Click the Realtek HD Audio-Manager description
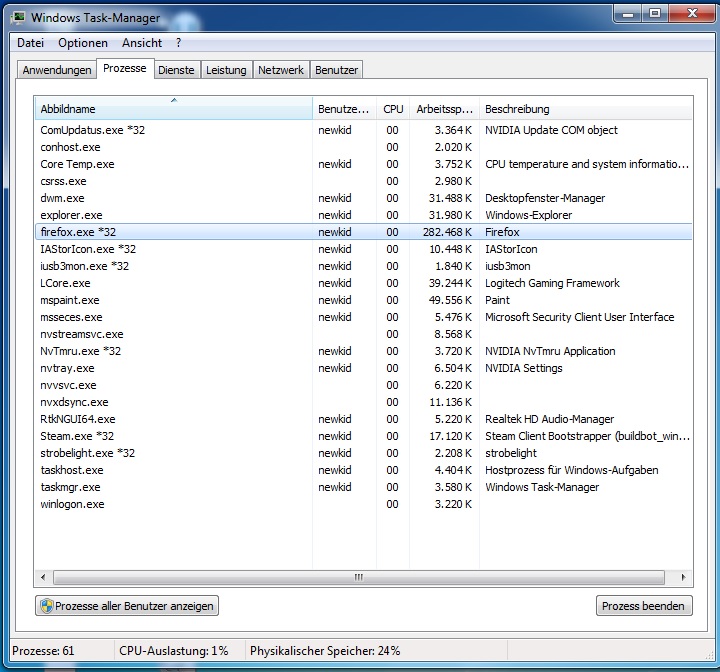This screenshot has height=672, width=720. pos(550,419)
